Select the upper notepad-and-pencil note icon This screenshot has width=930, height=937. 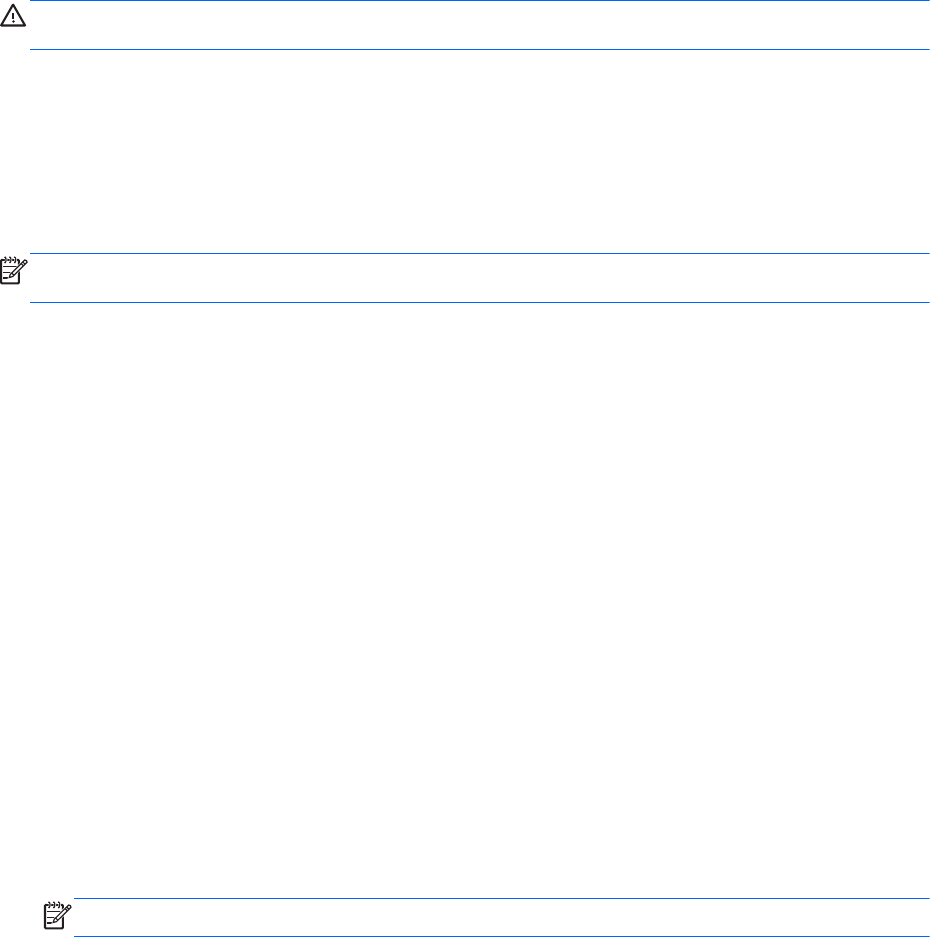pos(14,271)
